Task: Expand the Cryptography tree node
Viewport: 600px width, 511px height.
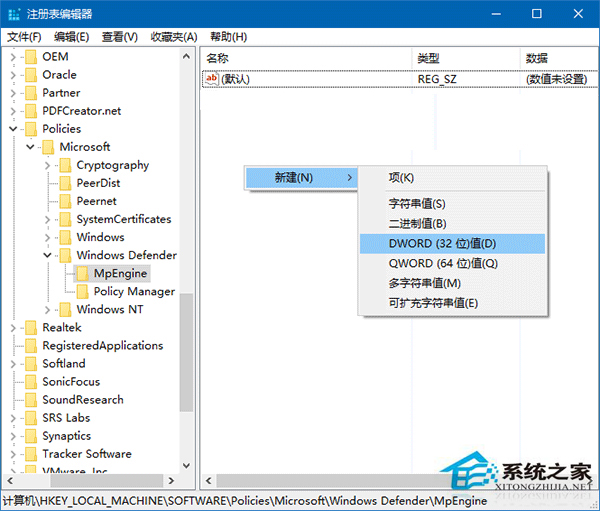Action: (47, 165)
